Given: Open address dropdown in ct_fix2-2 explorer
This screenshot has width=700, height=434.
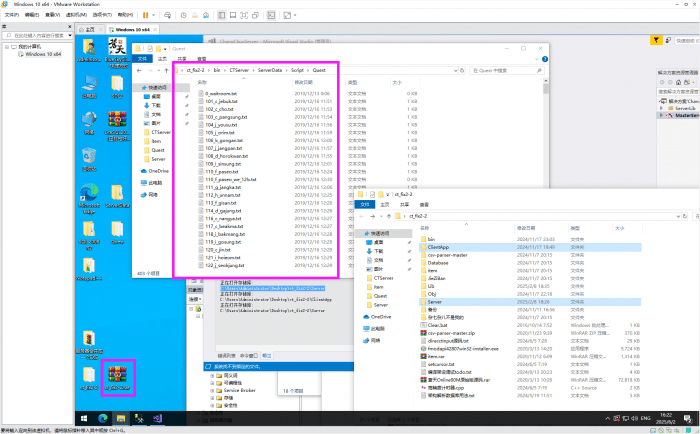Looking at the screenshot, I should (678, 216).
